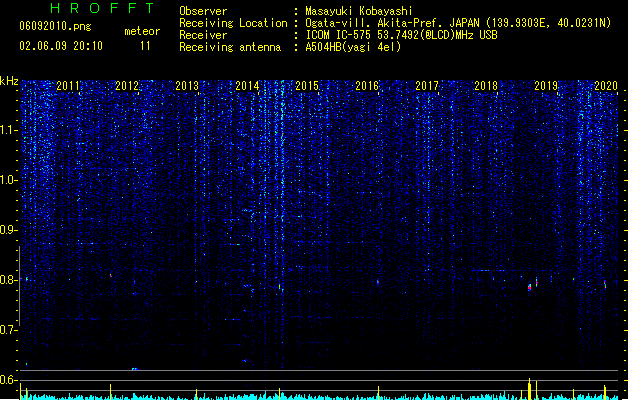Click the 0.6 kHz axis label

(8, 380)
